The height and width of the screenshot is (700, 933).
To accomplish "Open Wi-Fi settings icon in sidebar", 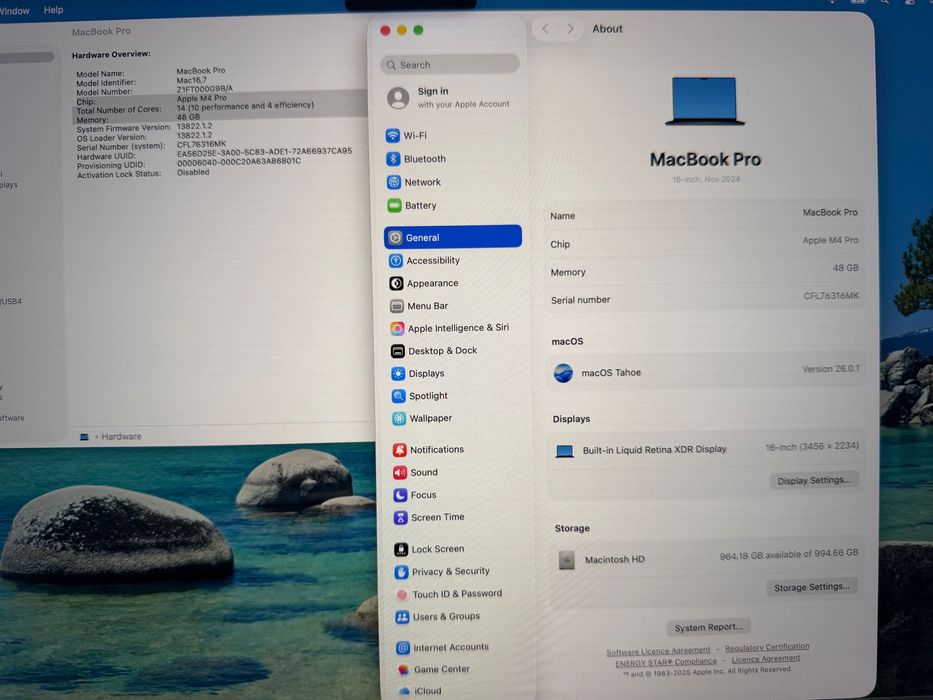I will click(x=393, y=136).
